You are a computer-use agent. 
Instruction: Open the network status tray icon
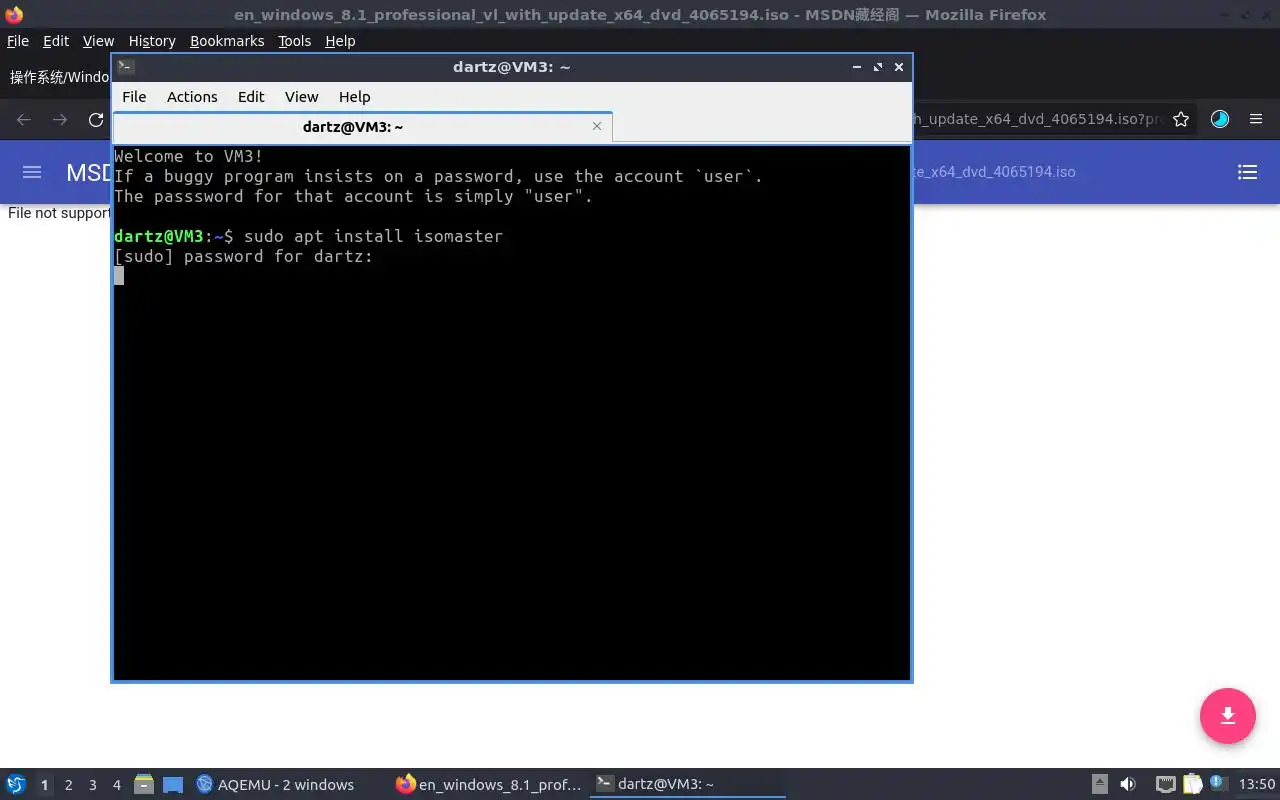(x=1166, y=784)
